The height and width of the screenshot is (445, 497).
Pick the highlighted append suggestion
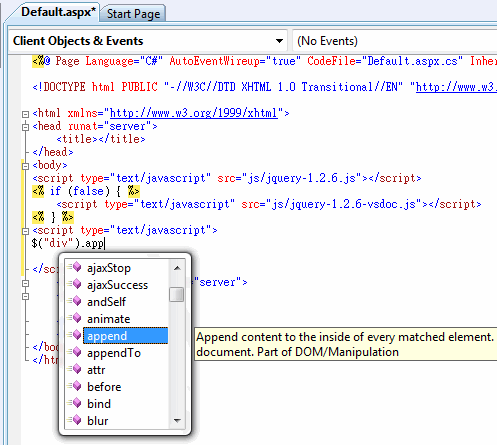pos(125,336)
